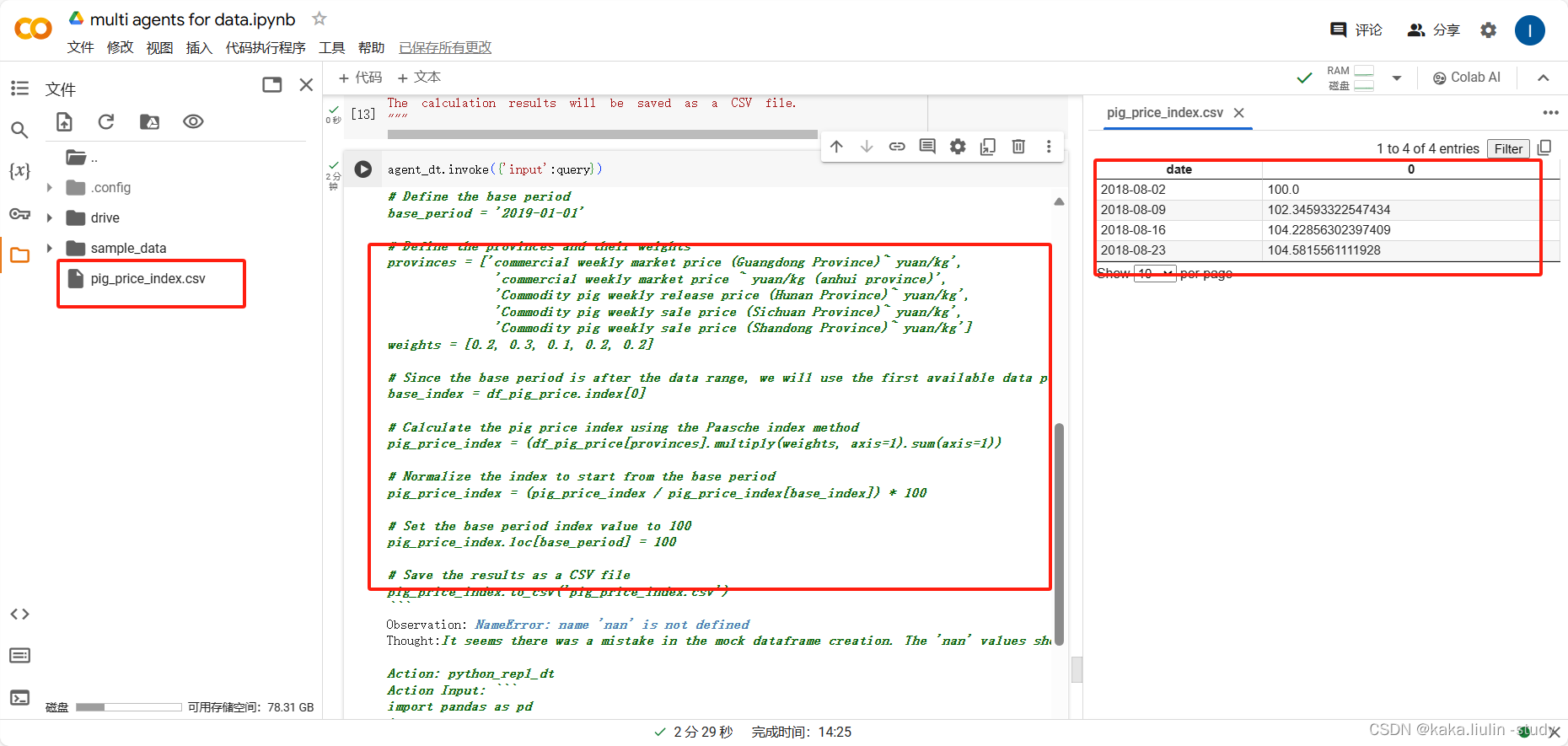Screen dimensions: 1568x746
Task: Add a comment to cell icon
Action: 927,147
